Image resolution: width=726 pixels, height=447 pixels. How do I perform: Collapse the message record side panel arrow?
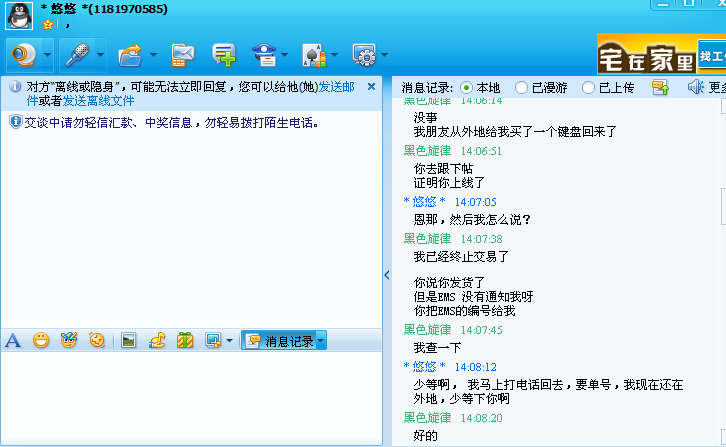tap(387, 275)
